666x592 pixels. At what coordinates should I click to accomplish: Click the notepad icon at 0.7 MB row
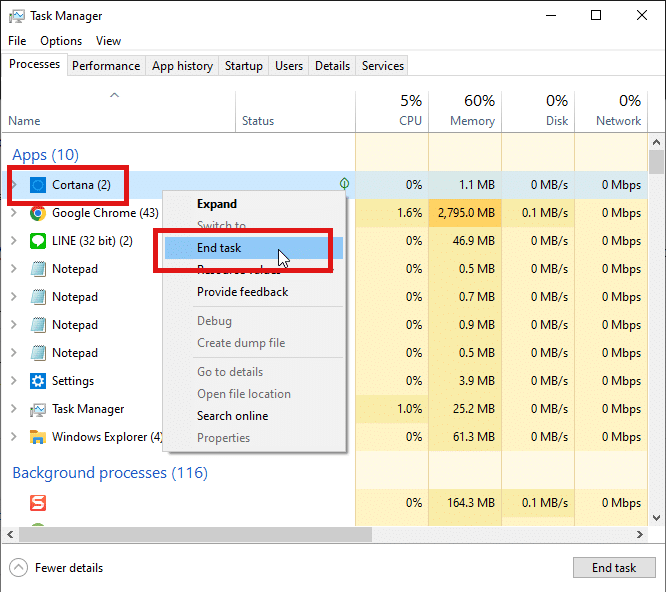tap(38, 297)
